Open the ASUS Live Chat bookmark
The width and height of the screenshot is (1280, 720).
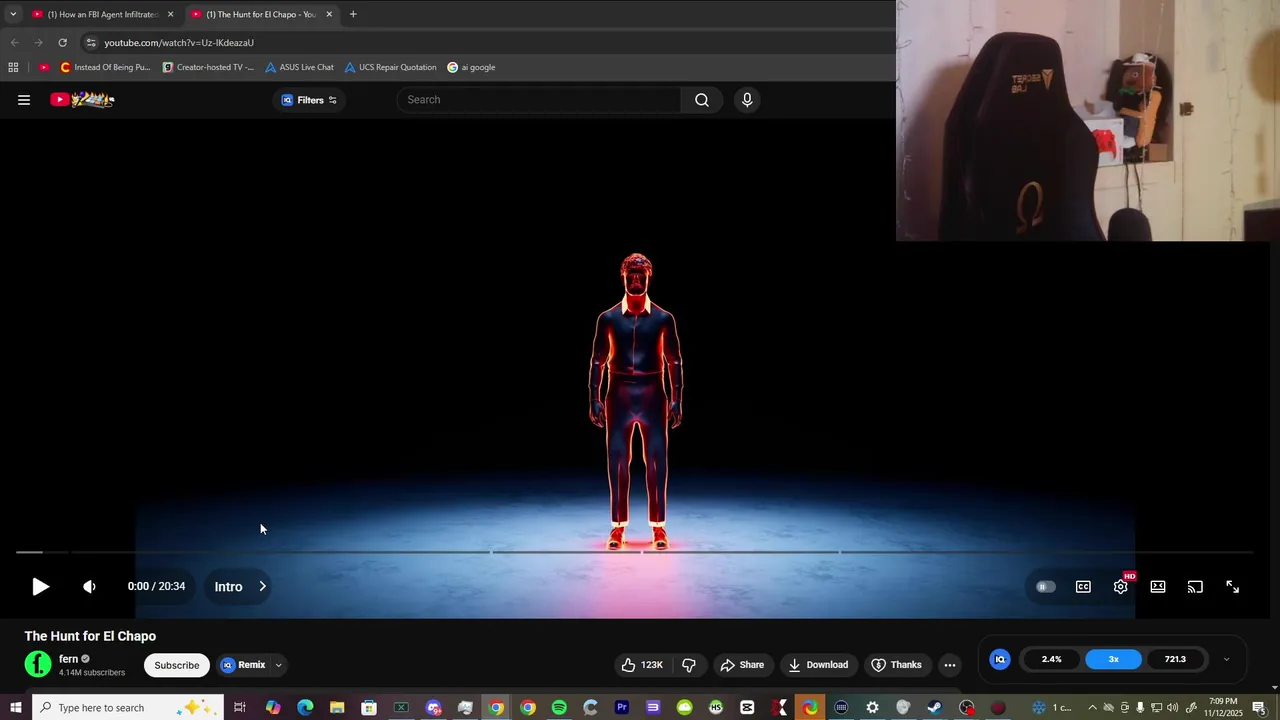[299, 67]
